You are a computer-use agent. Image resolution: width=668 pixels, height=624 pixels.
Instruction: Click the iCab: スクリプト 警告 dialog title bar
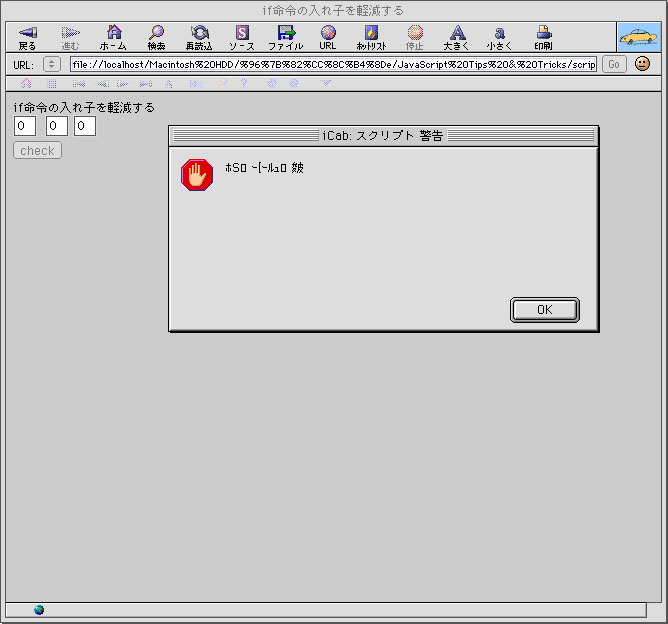383,136
